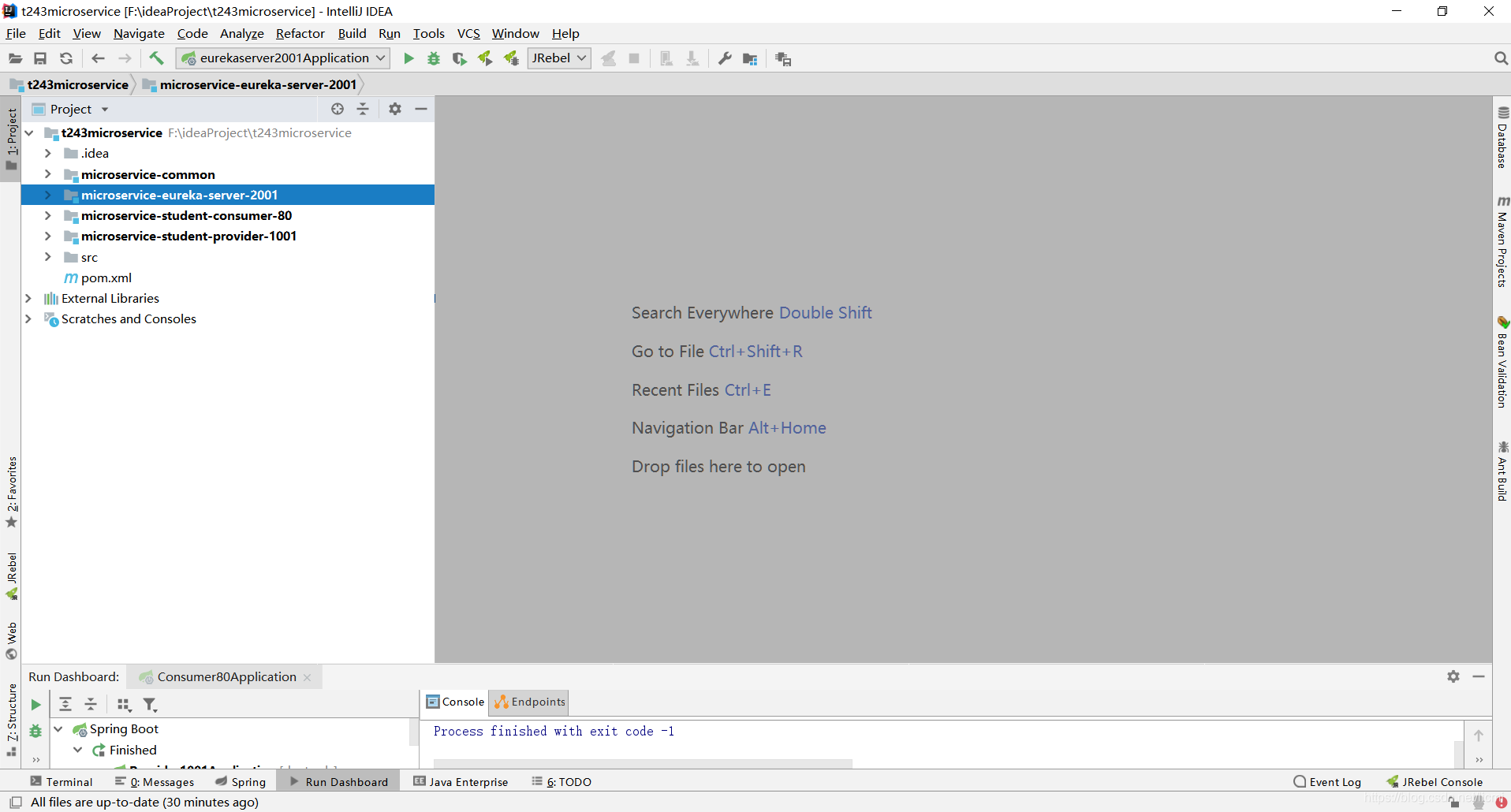Viewport: 1511px width, 812px height.
Task: Expand the .idea folder
Action: point(48,153)
